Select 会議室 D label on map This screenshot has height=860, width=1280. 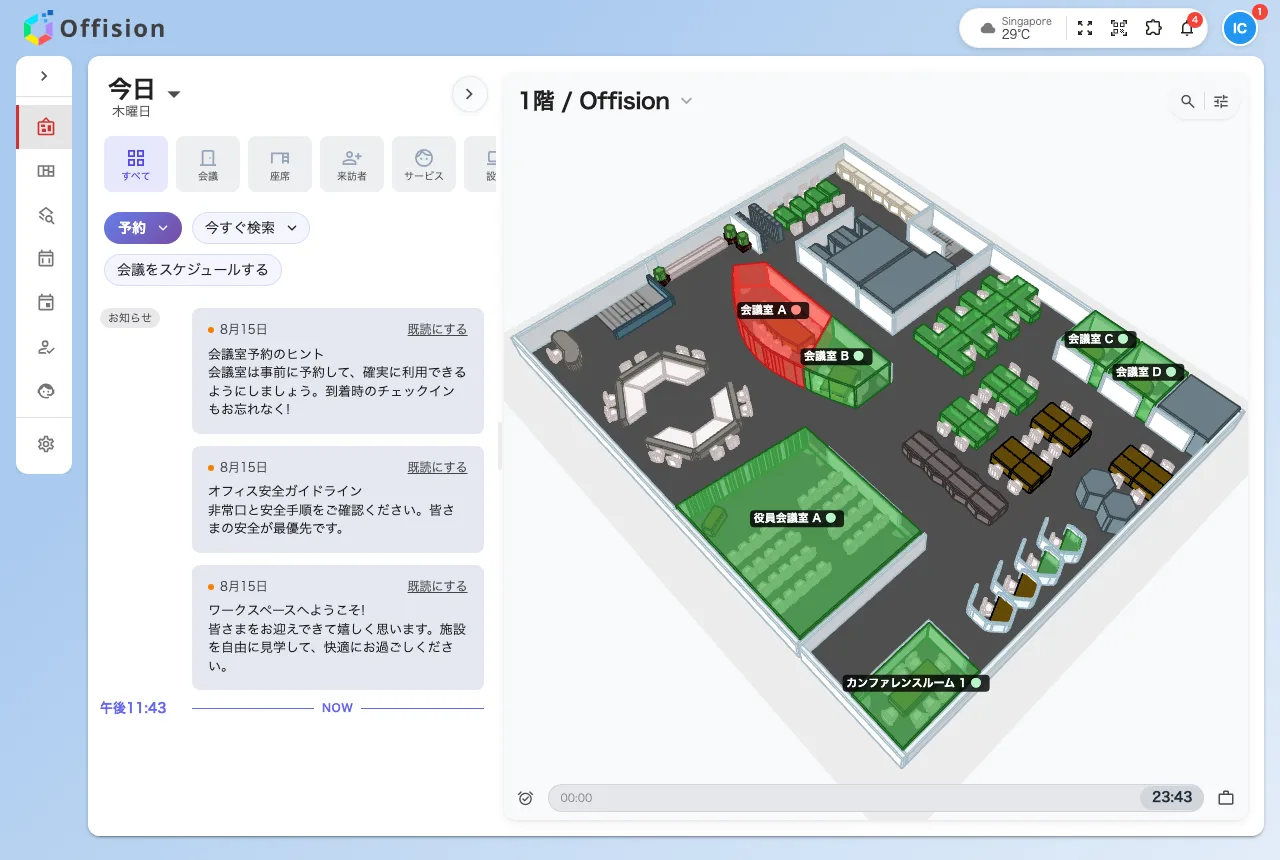[1146, 372]
